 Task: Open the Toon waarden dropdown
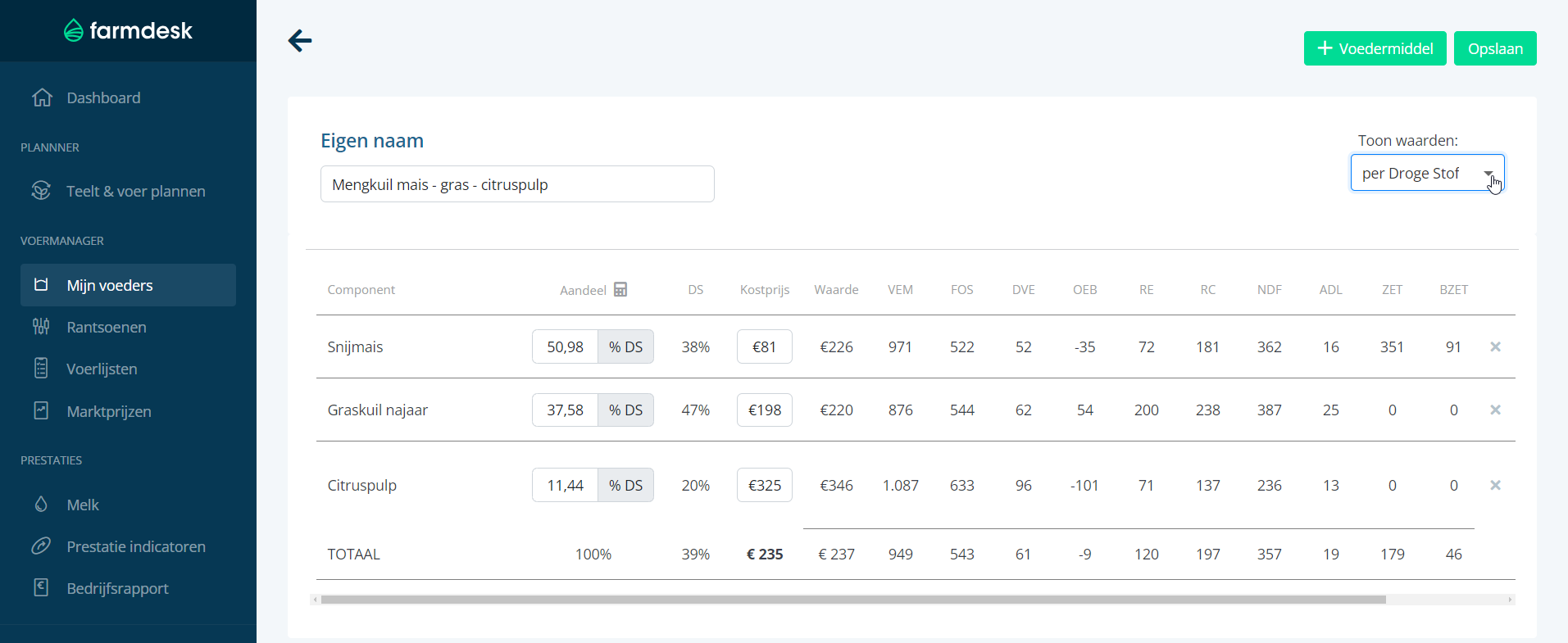(x=1426, y=173)
